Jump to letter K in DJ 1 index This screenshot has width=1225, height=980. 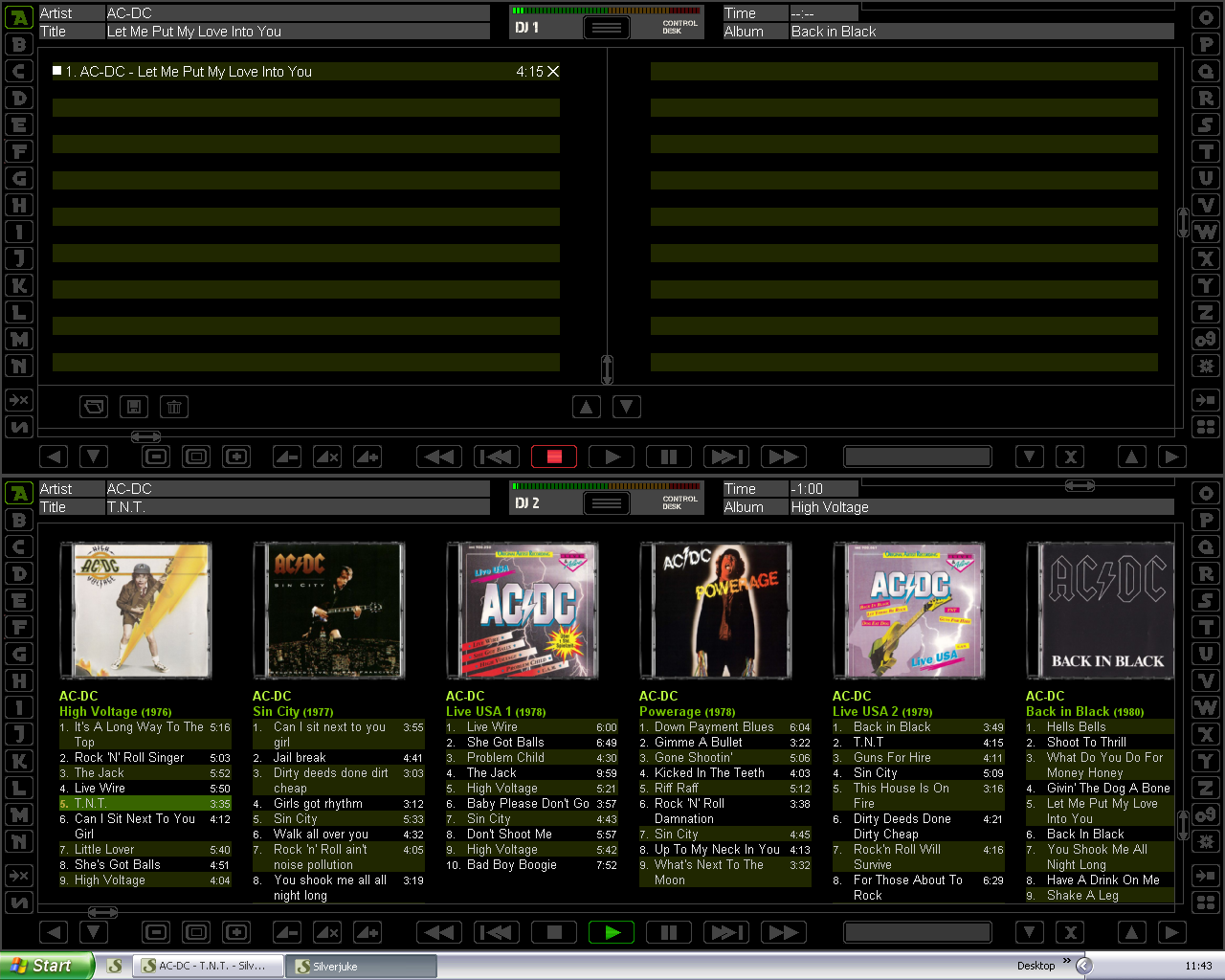point(19,285)
